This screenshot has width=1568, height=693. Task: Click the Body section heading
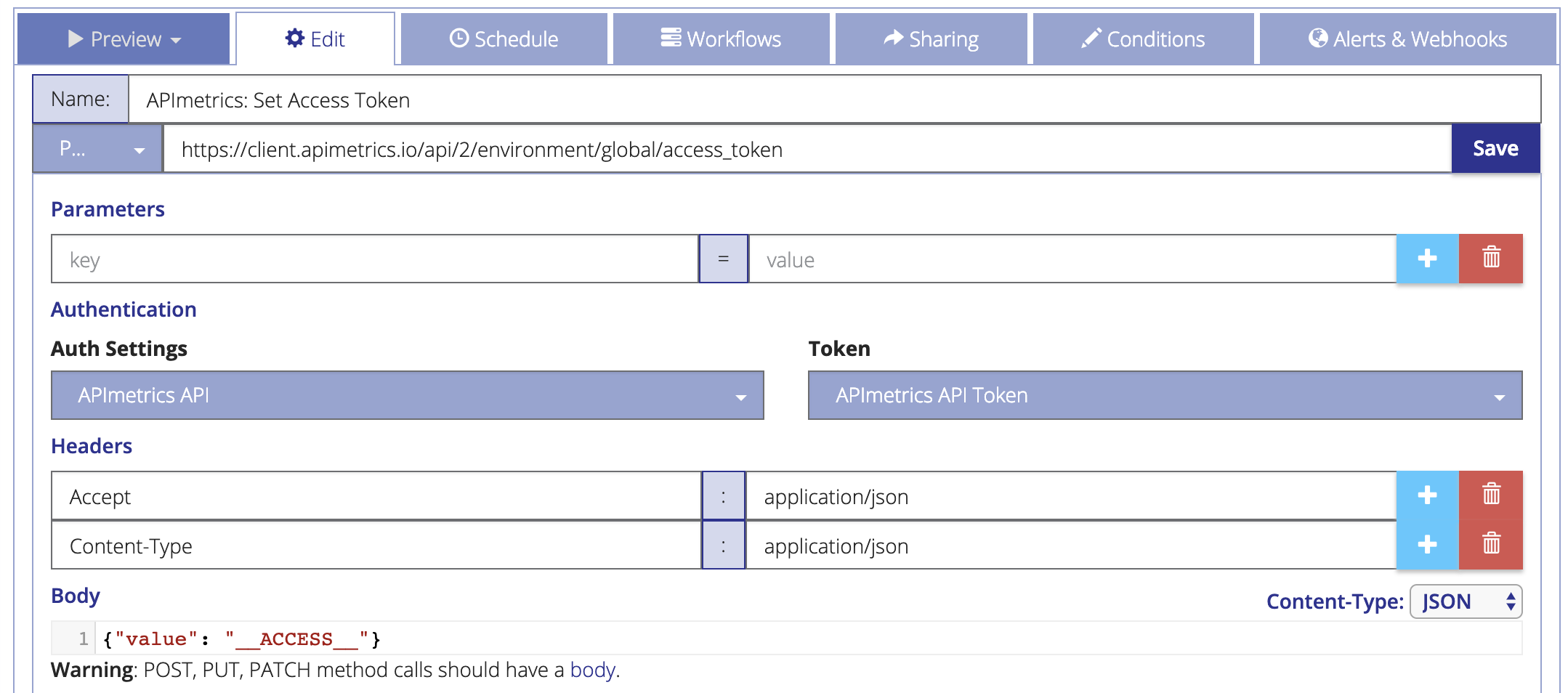pos(76,596)
